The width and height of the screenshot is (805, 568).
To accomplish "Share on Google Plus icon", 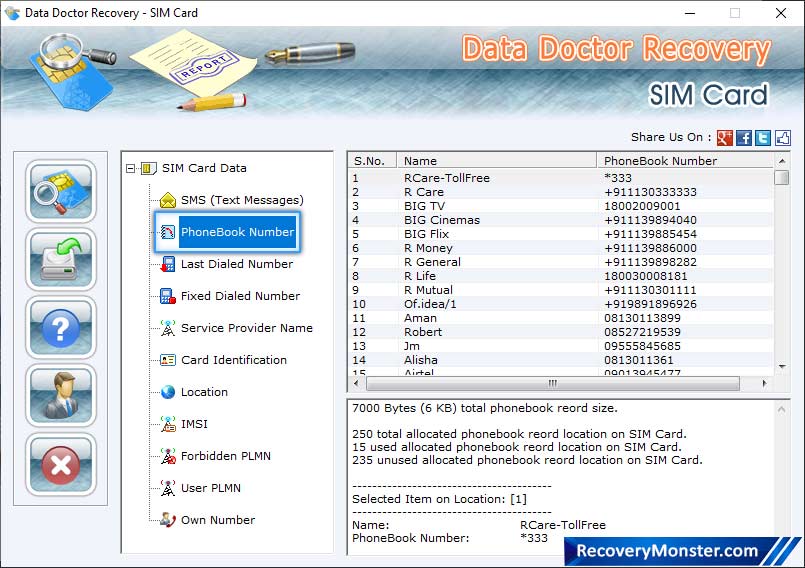I will point(724,138).
